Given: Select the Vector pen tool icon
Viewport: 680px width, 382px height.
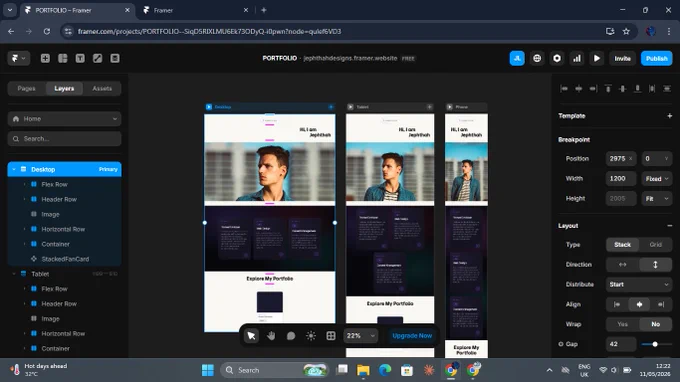Looking at the screenshot, I should [98, 58].
